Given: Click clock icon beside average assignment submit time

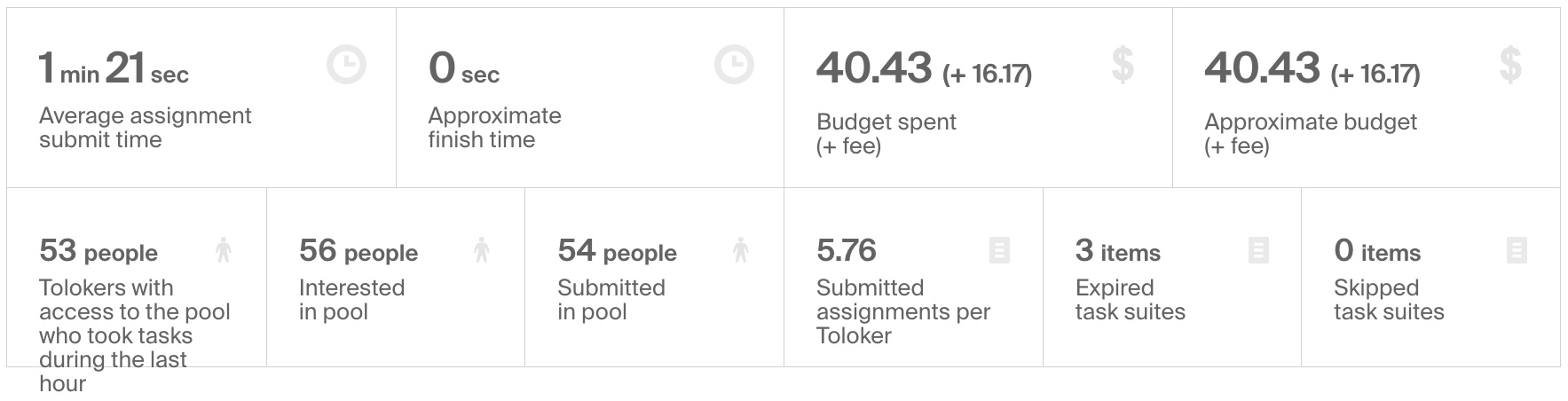Looking at the screenshot, I should 346,66.
